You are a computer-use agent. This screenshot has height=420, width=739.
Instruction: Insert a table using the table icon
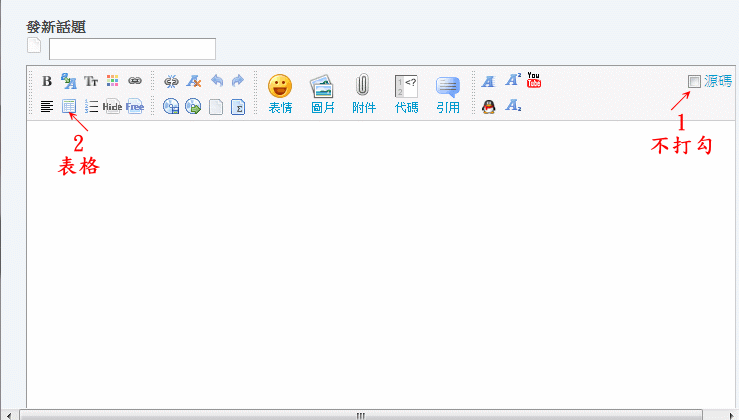pos(69,106)
